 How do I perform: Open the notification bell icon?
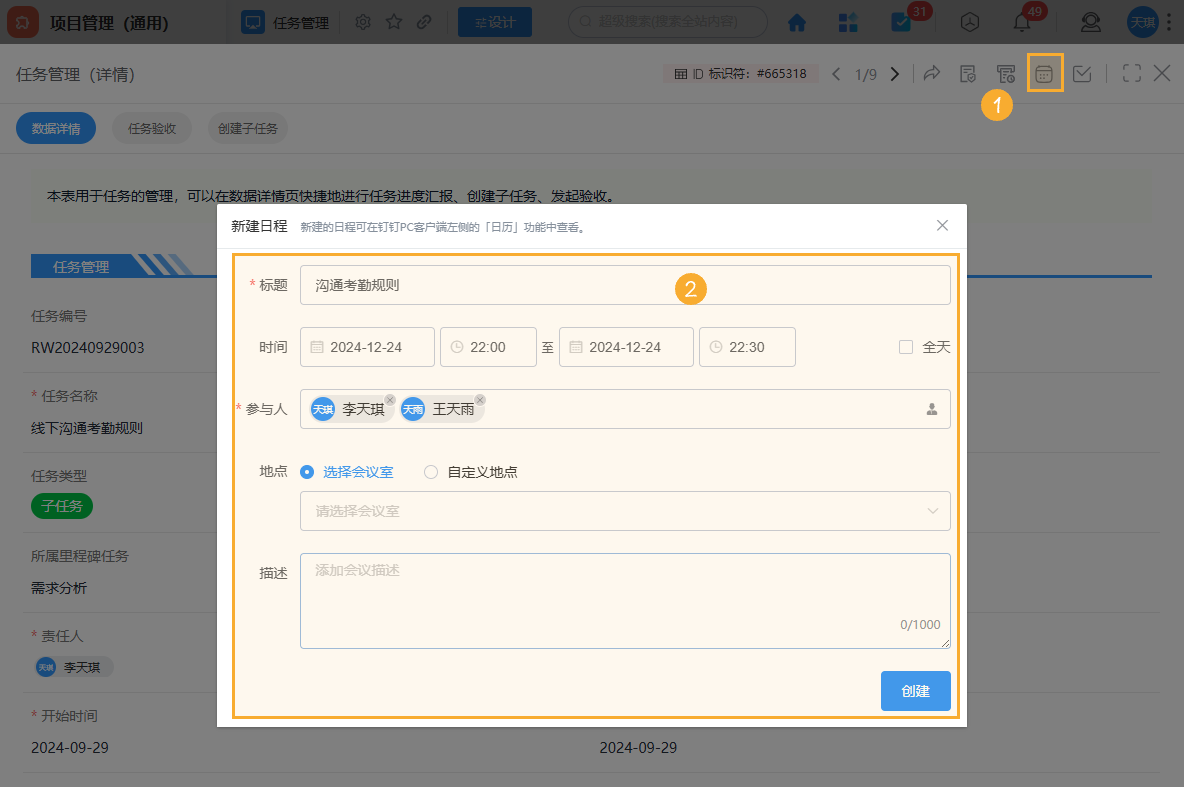pyautogui.click(x=1021, y=22)
